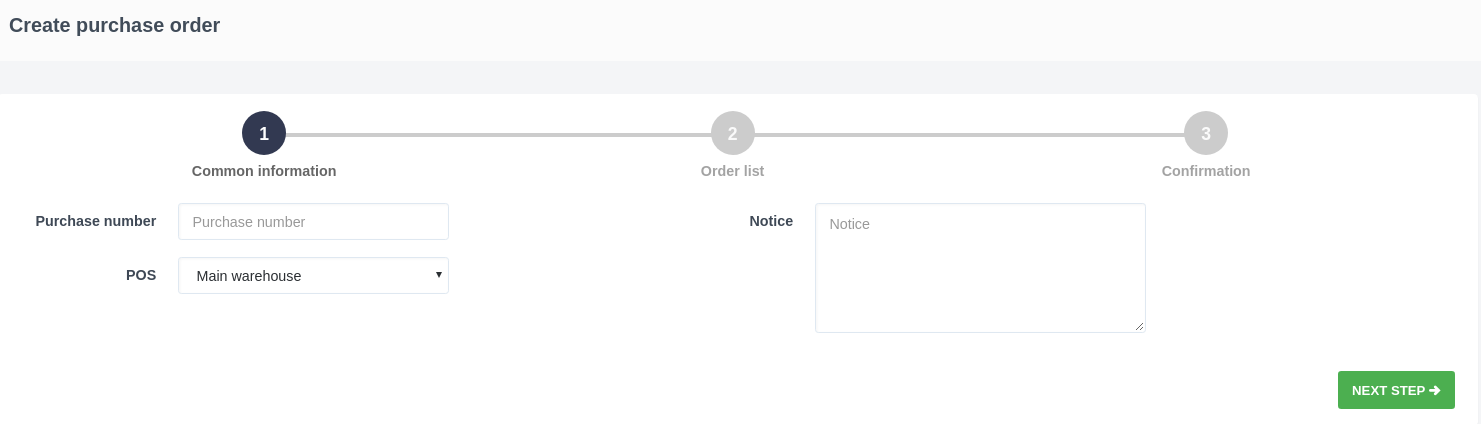The height and width of the screenshot is (424, 1481).
Task: Jump to the Confirmation step label
Action: (1206, 171)
